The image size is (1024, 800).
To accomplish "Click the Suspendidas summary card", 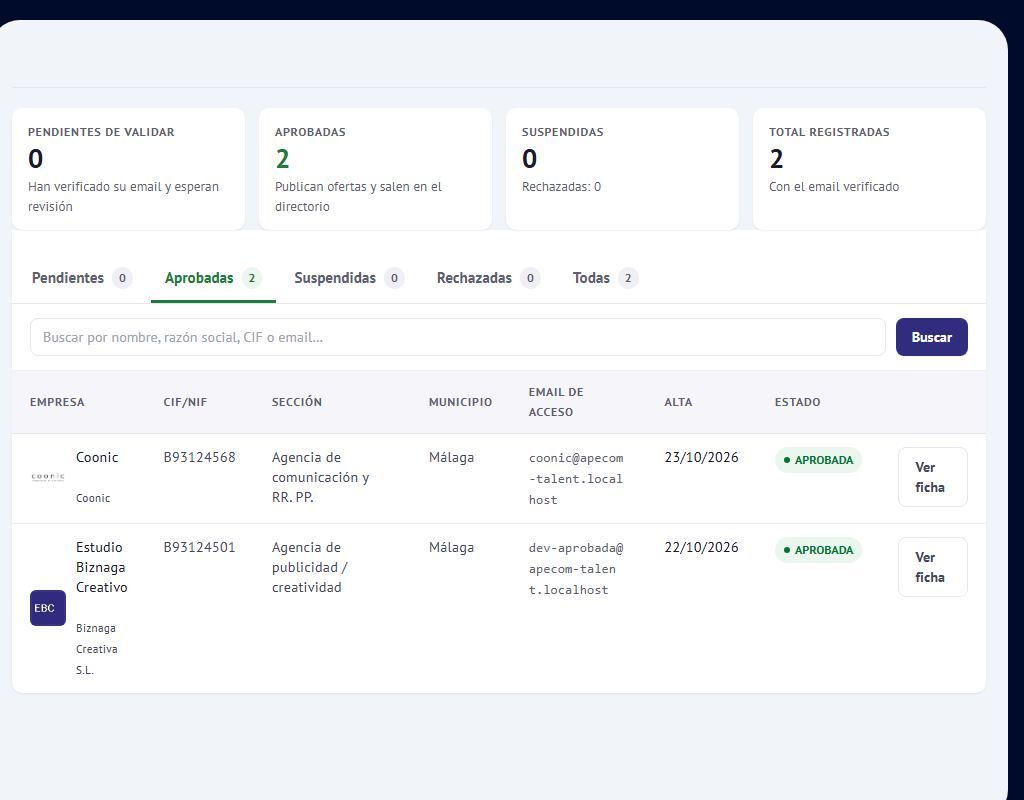I will pyautogui.click(x=622, y=168).
